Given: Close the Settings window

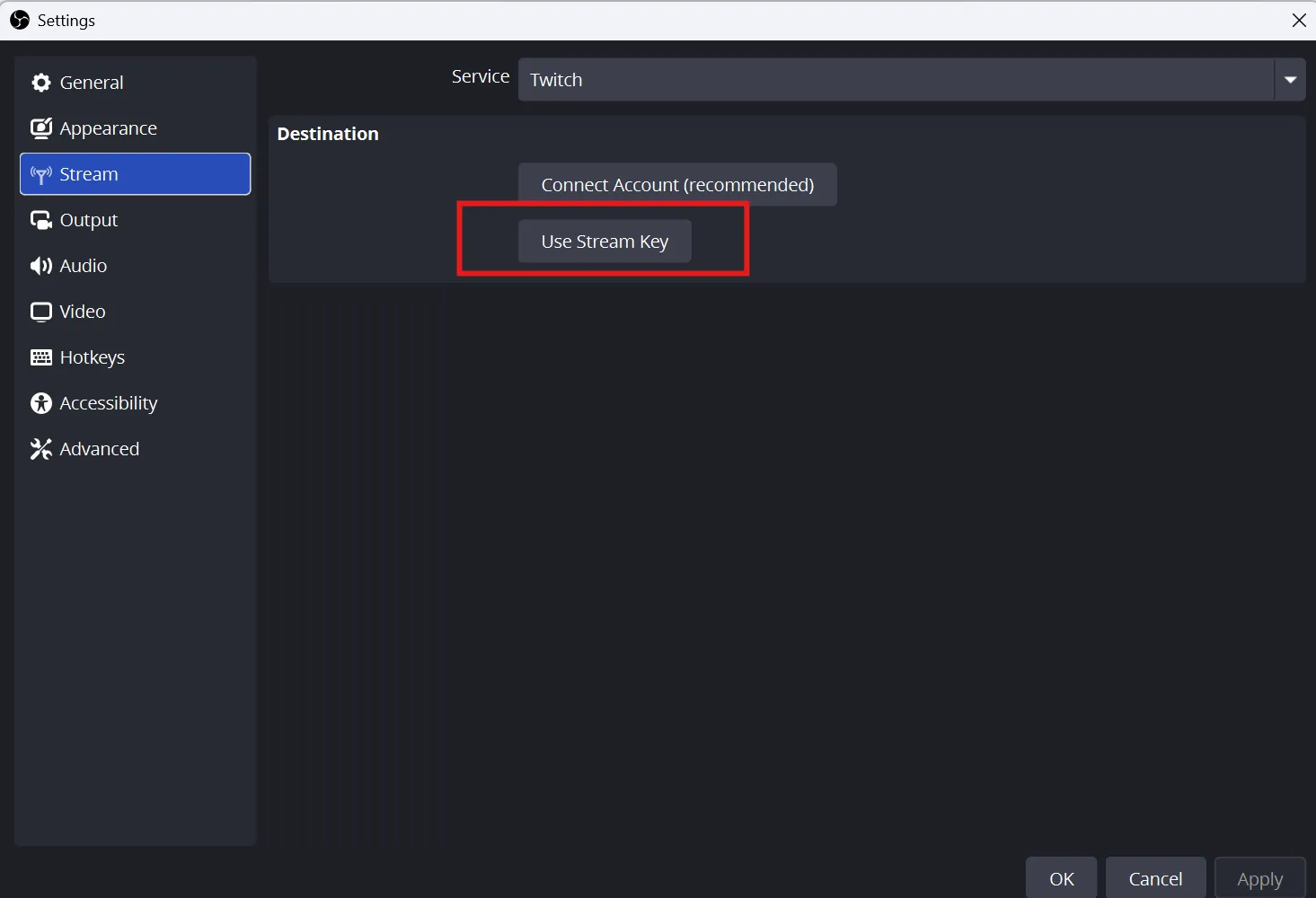Looking at the screenshot, I should click(1299, 20).
